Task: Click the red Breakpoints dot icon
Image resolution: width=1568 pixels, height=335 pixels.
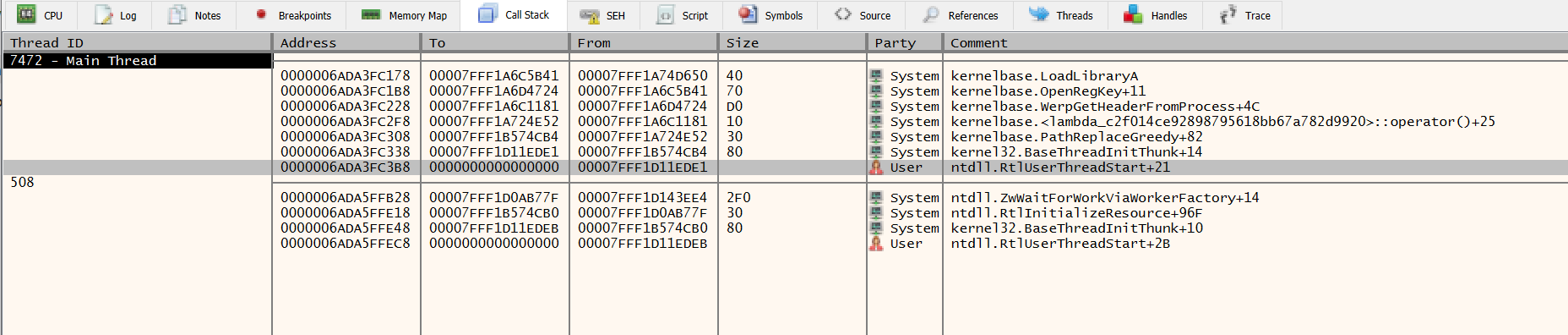Action: click(x=261, y=14)
